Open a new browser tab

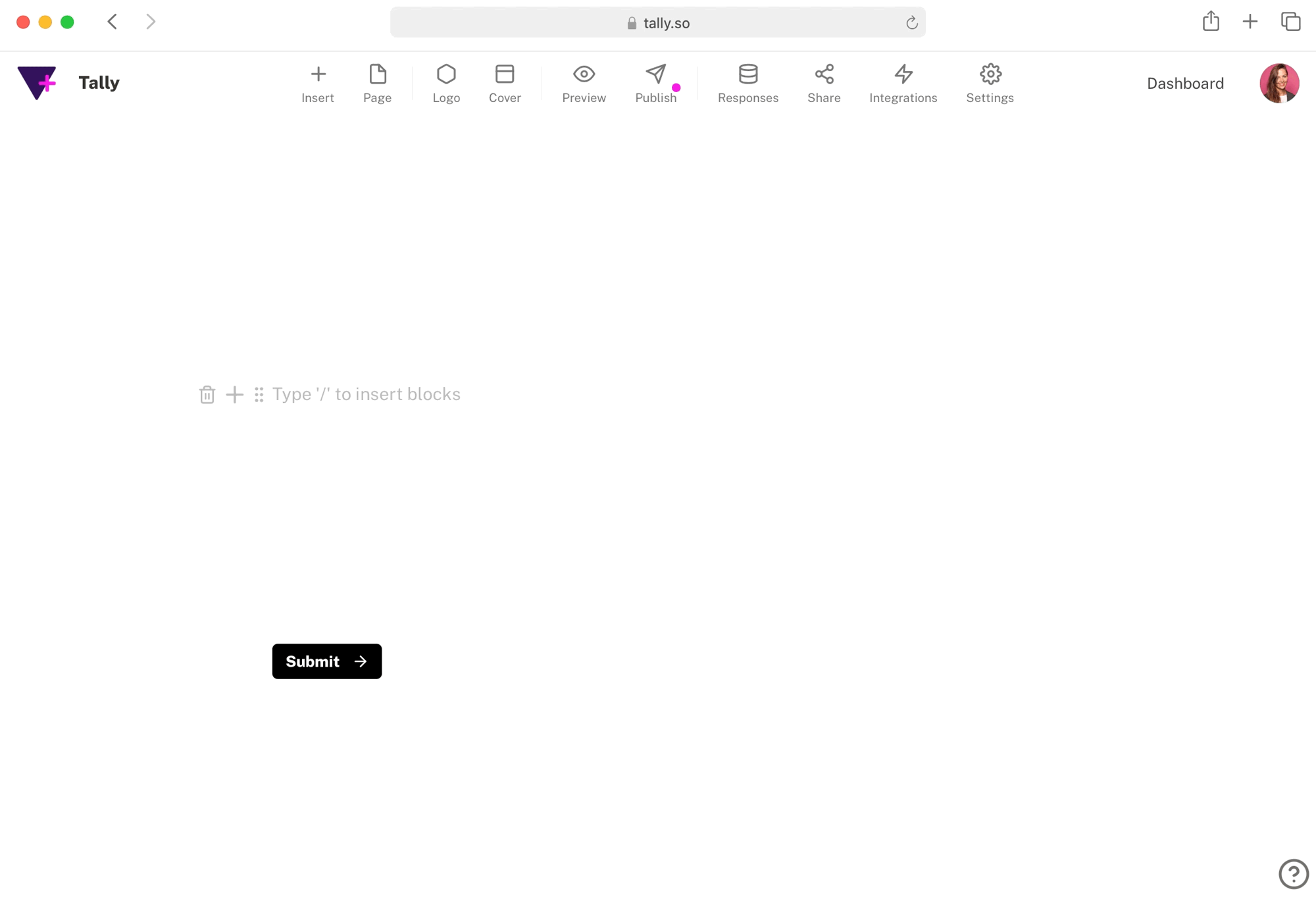[1250, 22]
